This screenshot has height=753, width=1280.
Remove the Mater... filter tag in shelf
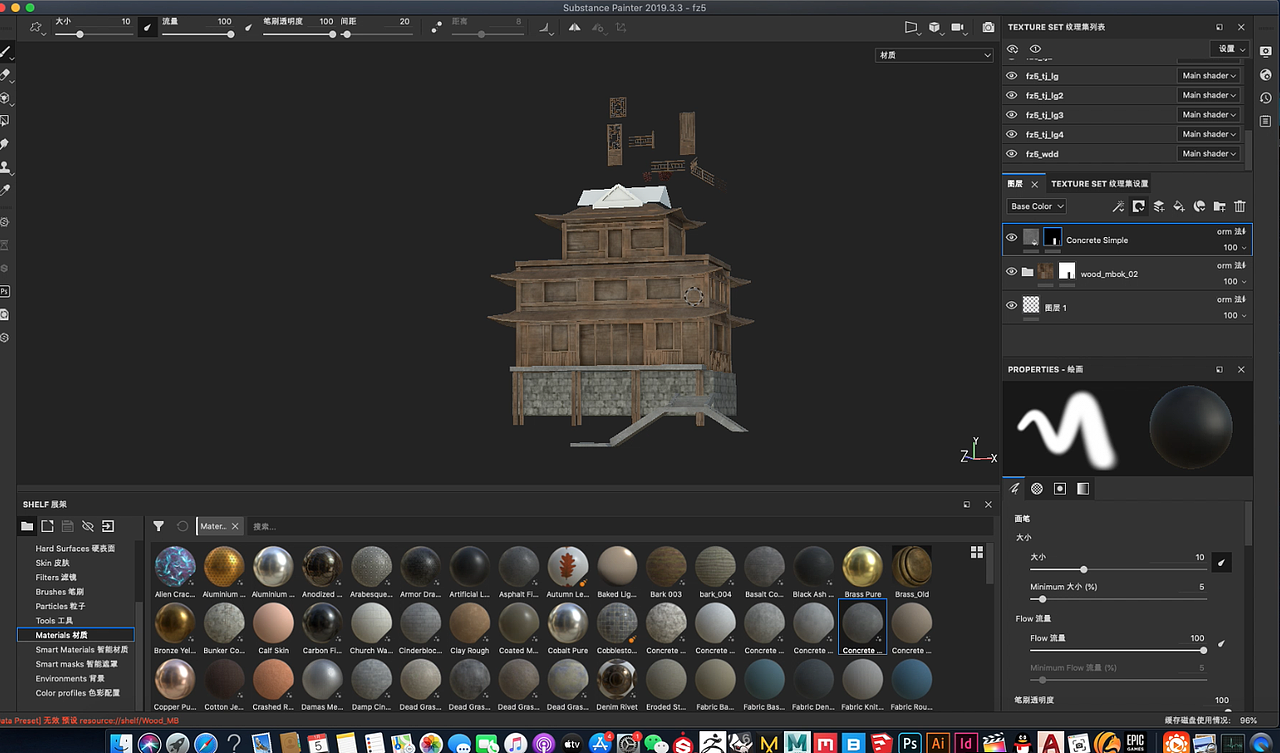tap(235, 526)
